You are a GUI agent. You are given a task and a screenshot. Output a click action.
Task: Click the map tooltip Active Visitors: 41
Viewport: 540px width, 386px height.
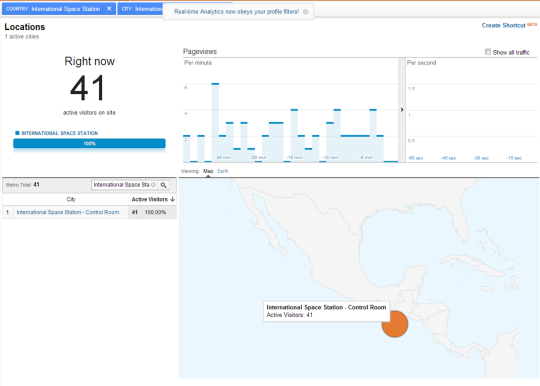(x=289, y=315)
